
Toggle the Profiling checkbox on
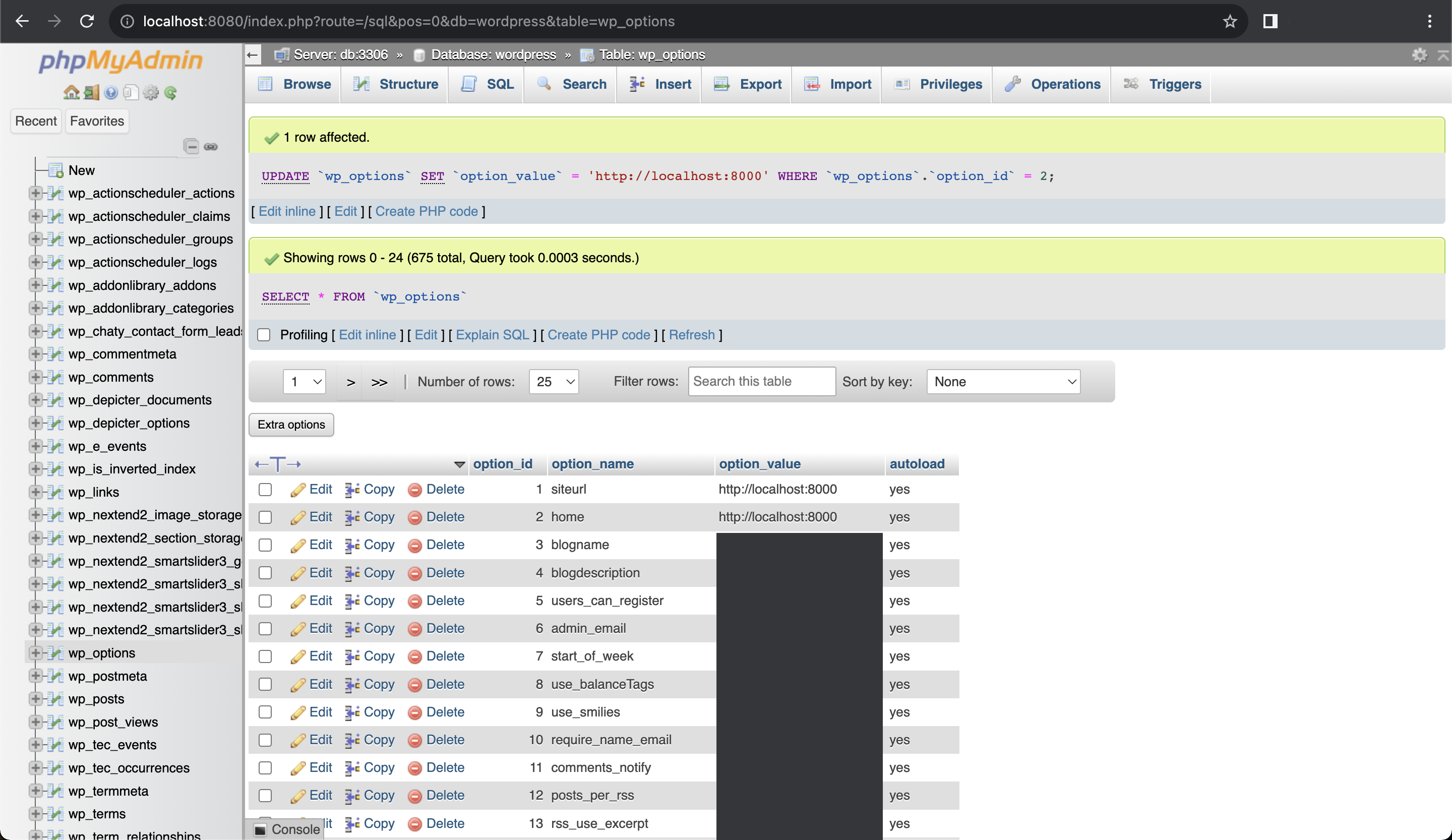(264, 334)
